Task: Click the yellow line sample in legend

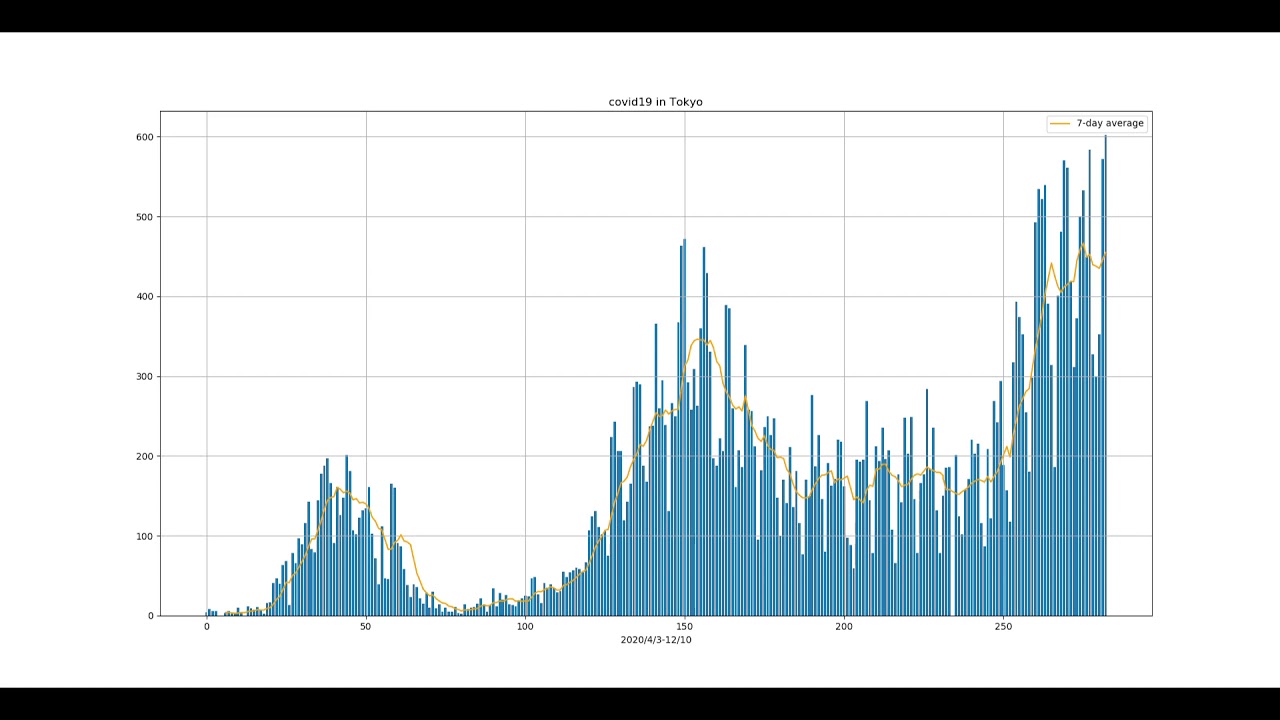Action: pos(1060,123)
